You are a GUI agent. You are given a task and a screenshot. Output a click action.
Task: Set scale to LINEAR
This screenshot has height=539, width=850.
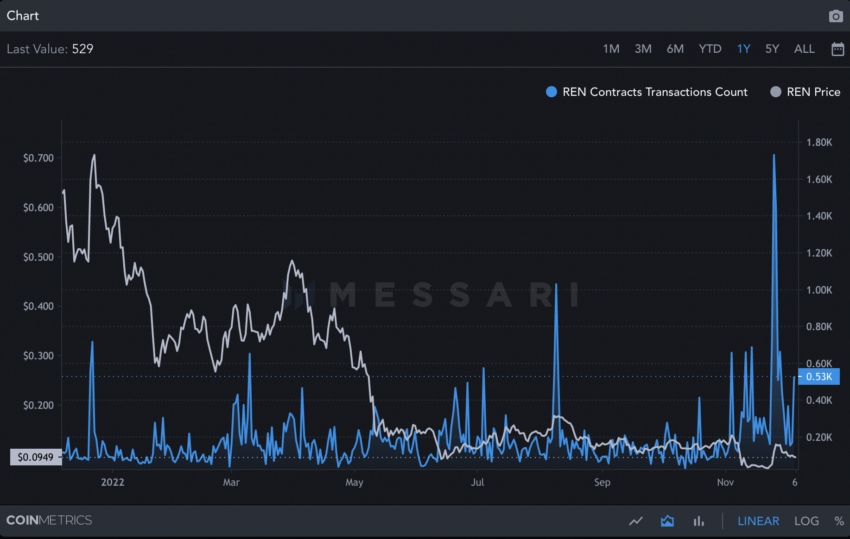(758, 521)
